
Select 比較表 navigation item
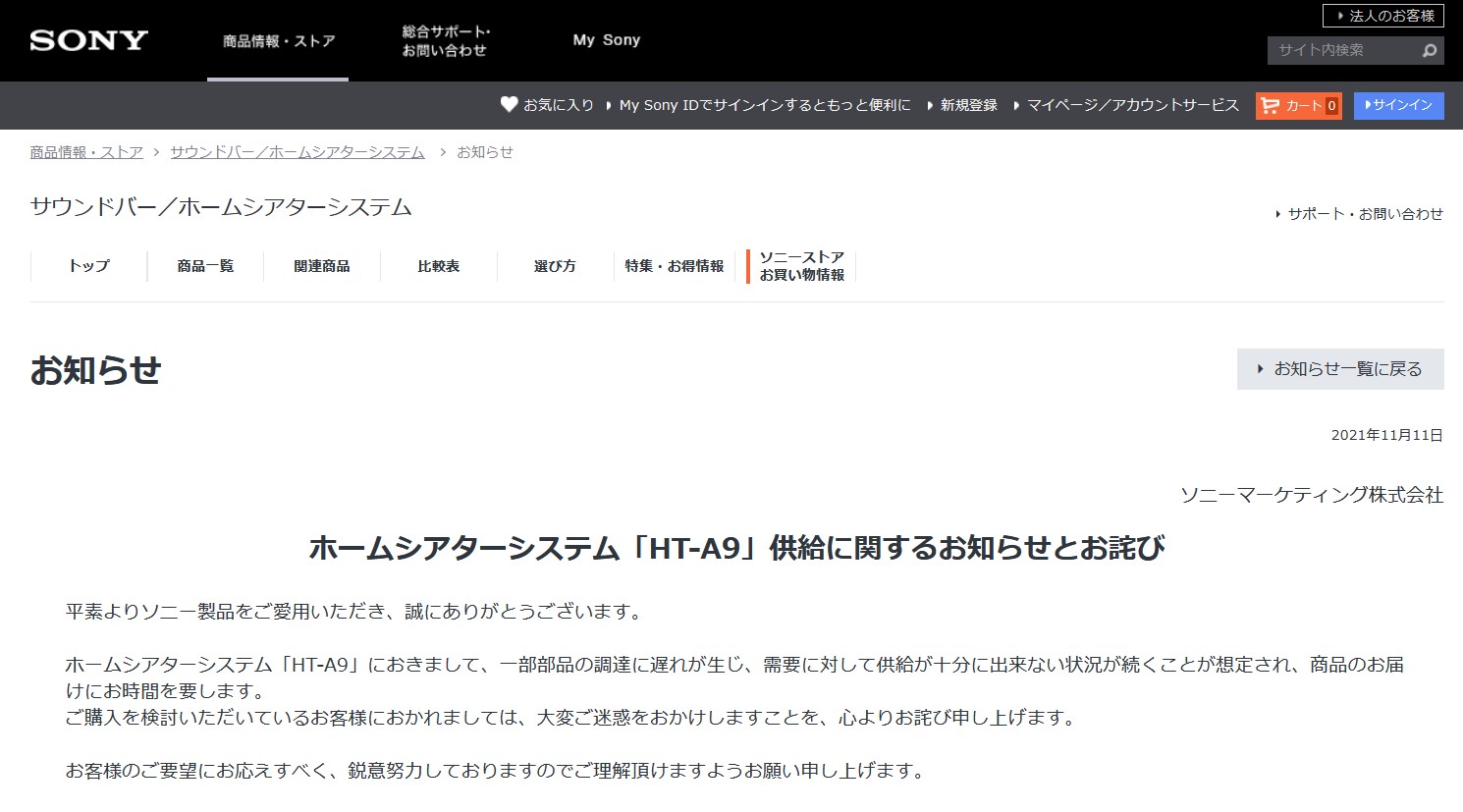[438, 266]
